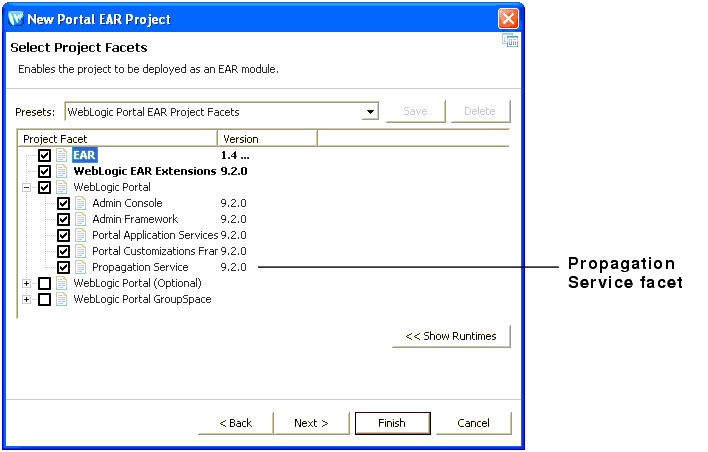Click the WebLogic EAR Extensions file icon
708x452 pixels.
point(61,171)
